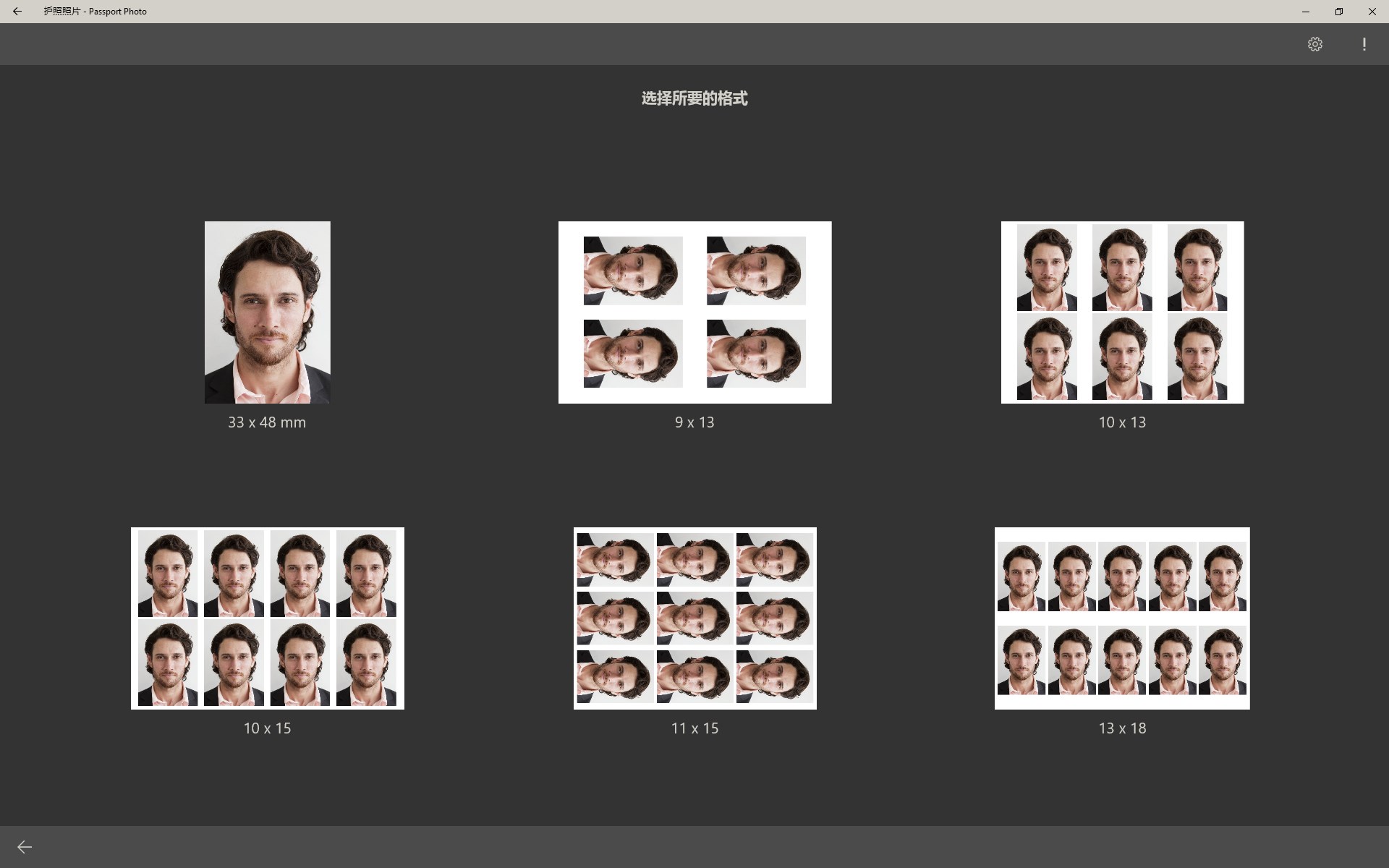Select the 33 x 48 mm single photo format
The width and height of the screenshot is (1389, 868).
[x=267, y=312]
